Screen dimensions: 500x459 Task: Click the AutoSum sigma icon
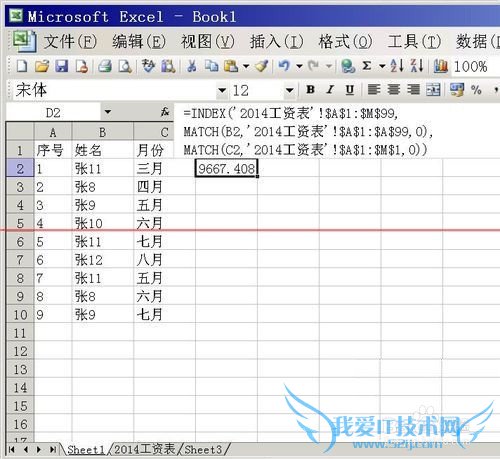click(x=367, y=66)
